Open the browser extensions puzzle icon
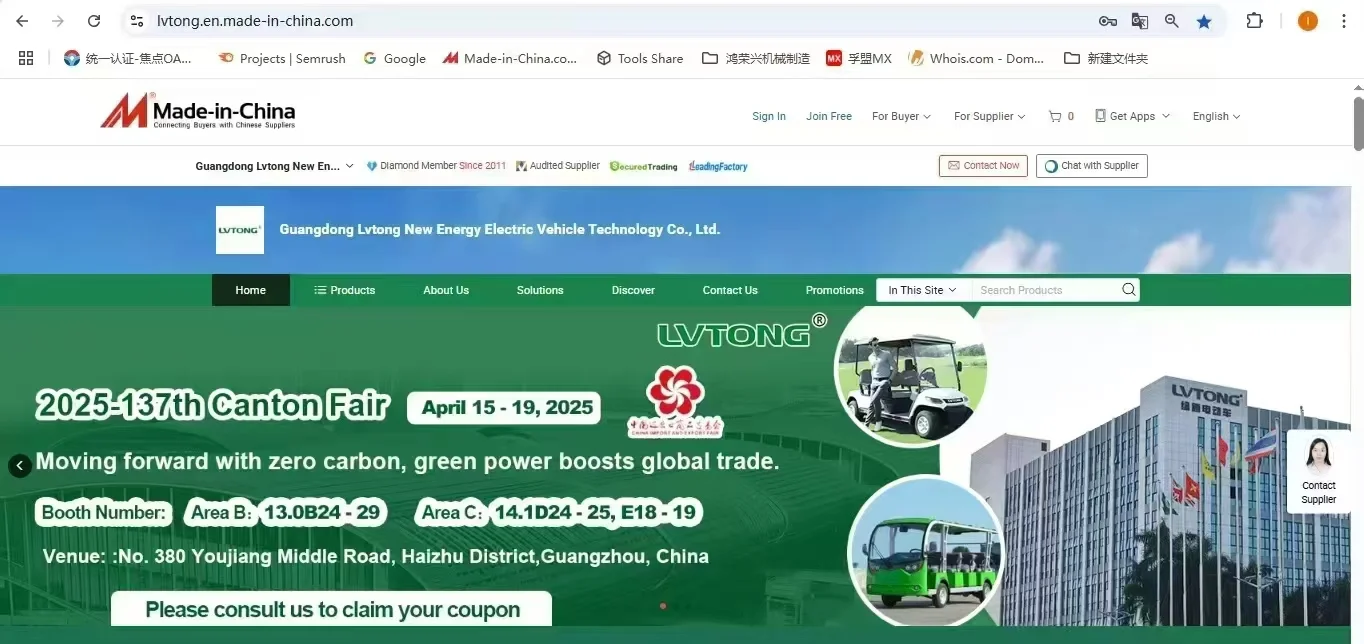Viewport: 1364px width, 644px height. 1254,21
